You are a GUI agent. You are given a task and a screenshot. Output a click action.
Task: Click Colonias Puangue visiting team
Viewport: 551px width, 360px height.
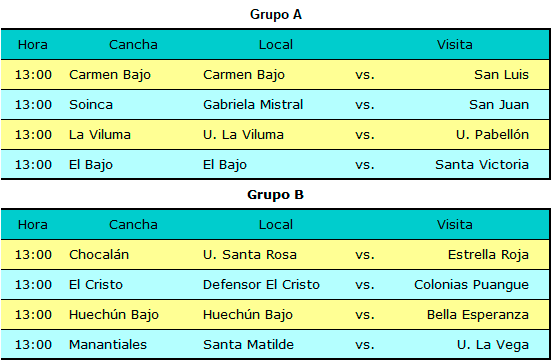tap(471, 285)
